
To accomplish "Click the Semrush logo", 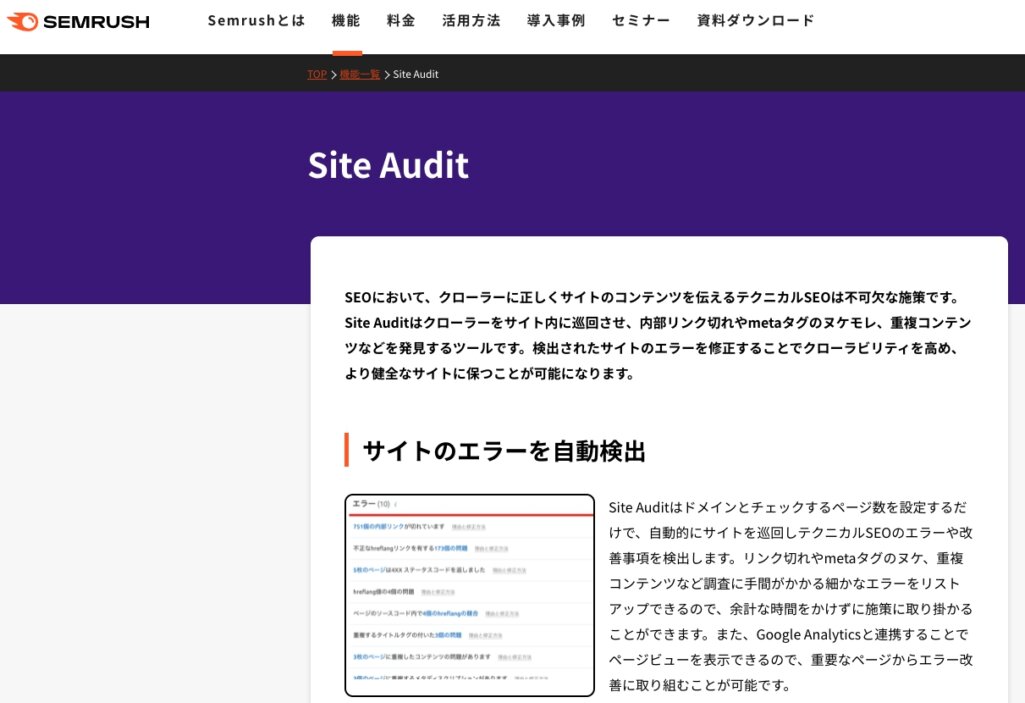I will 79,20.
